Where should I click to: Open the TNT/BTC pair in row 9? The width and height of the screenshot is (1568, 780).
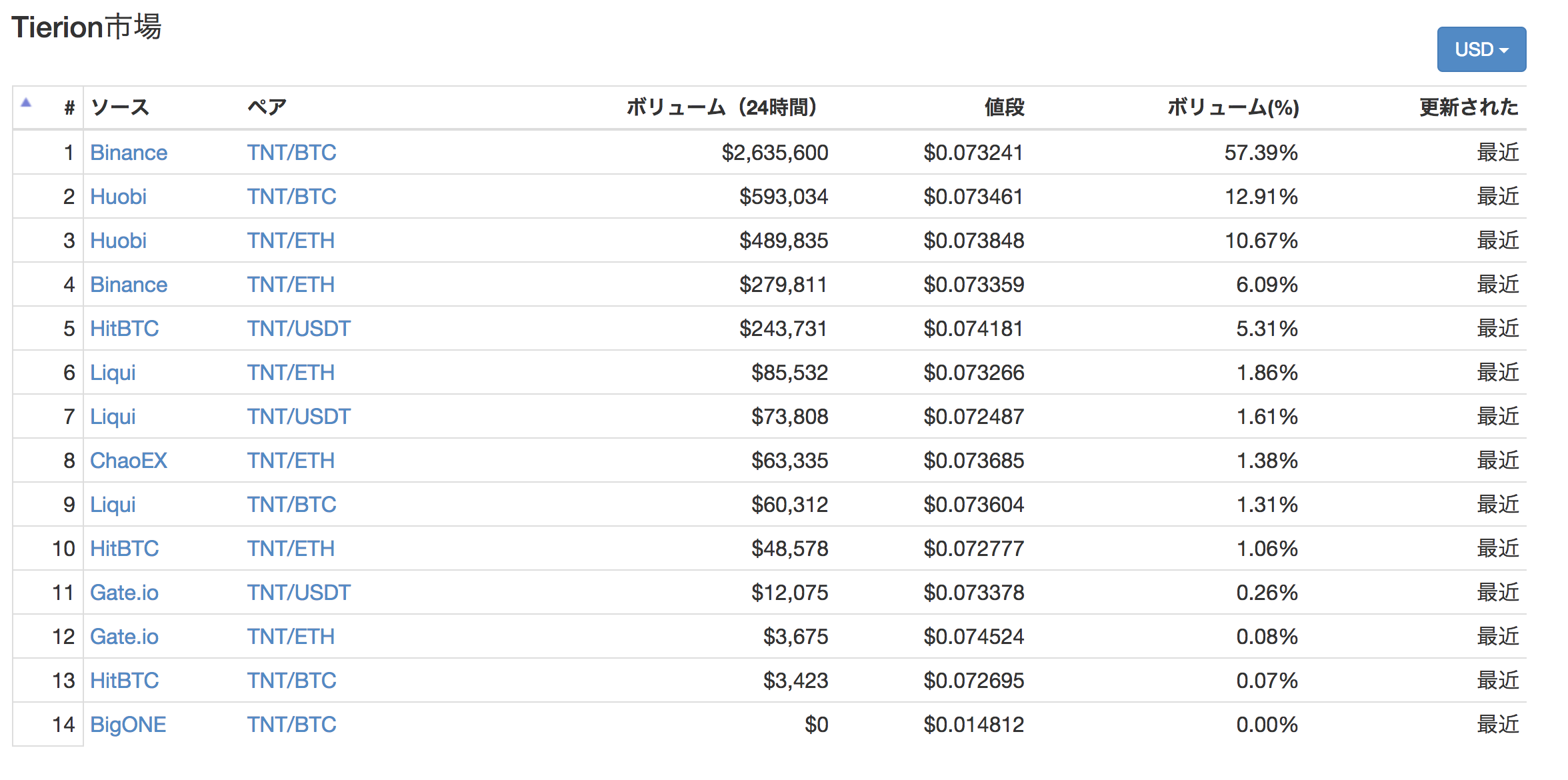coord(291,505)
